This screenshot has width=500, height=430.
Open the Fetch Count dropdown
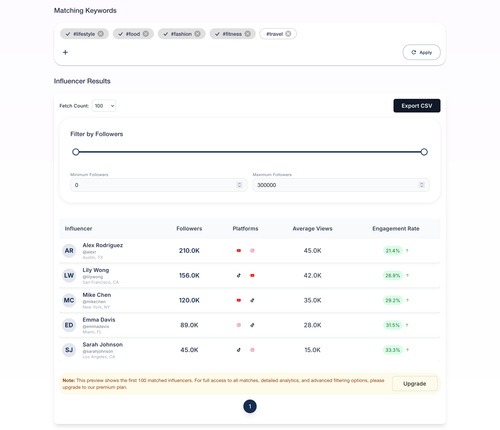[104, 106]
